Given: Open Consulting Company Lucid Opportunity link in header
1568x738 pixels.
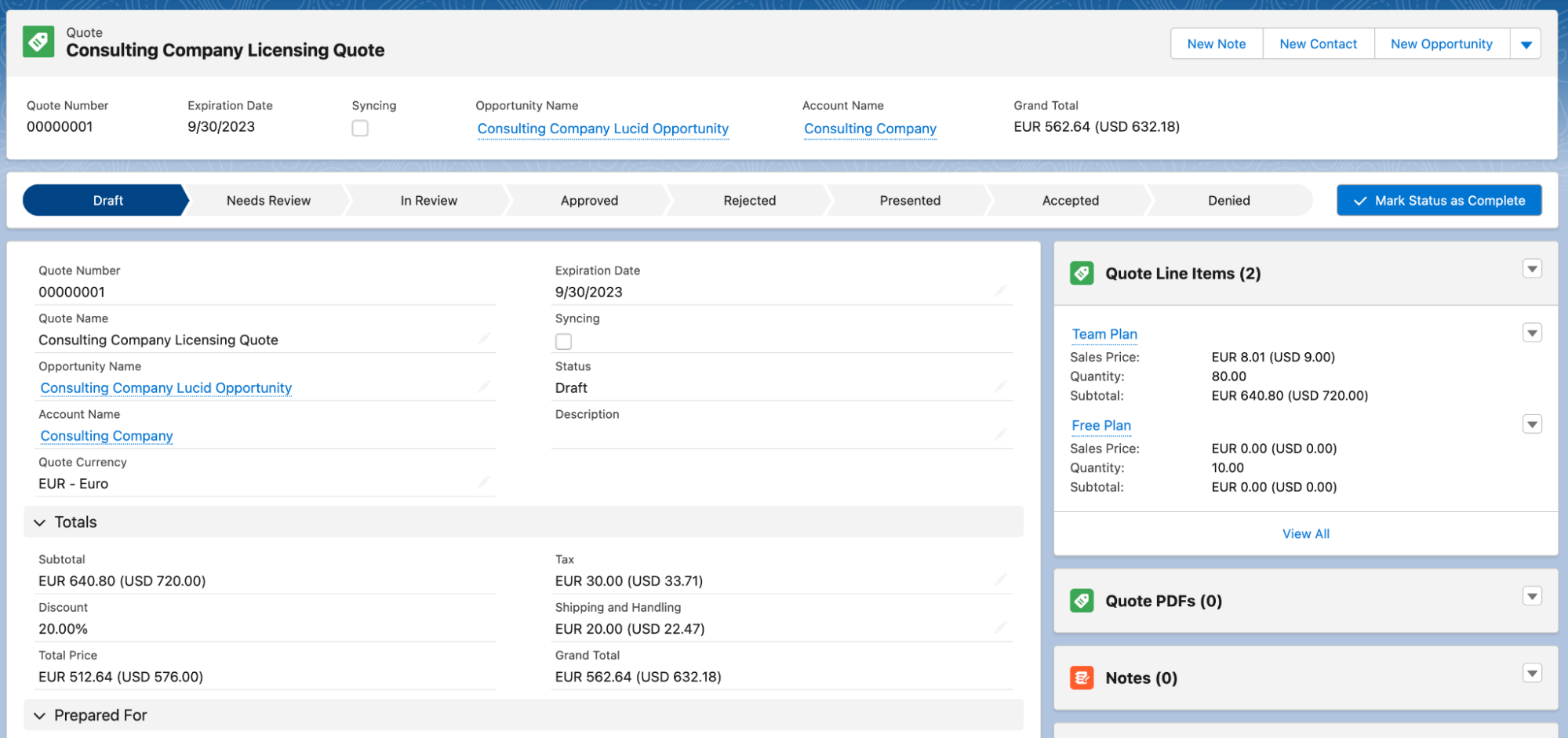Looking at the screenshot, I should point(602,128).
